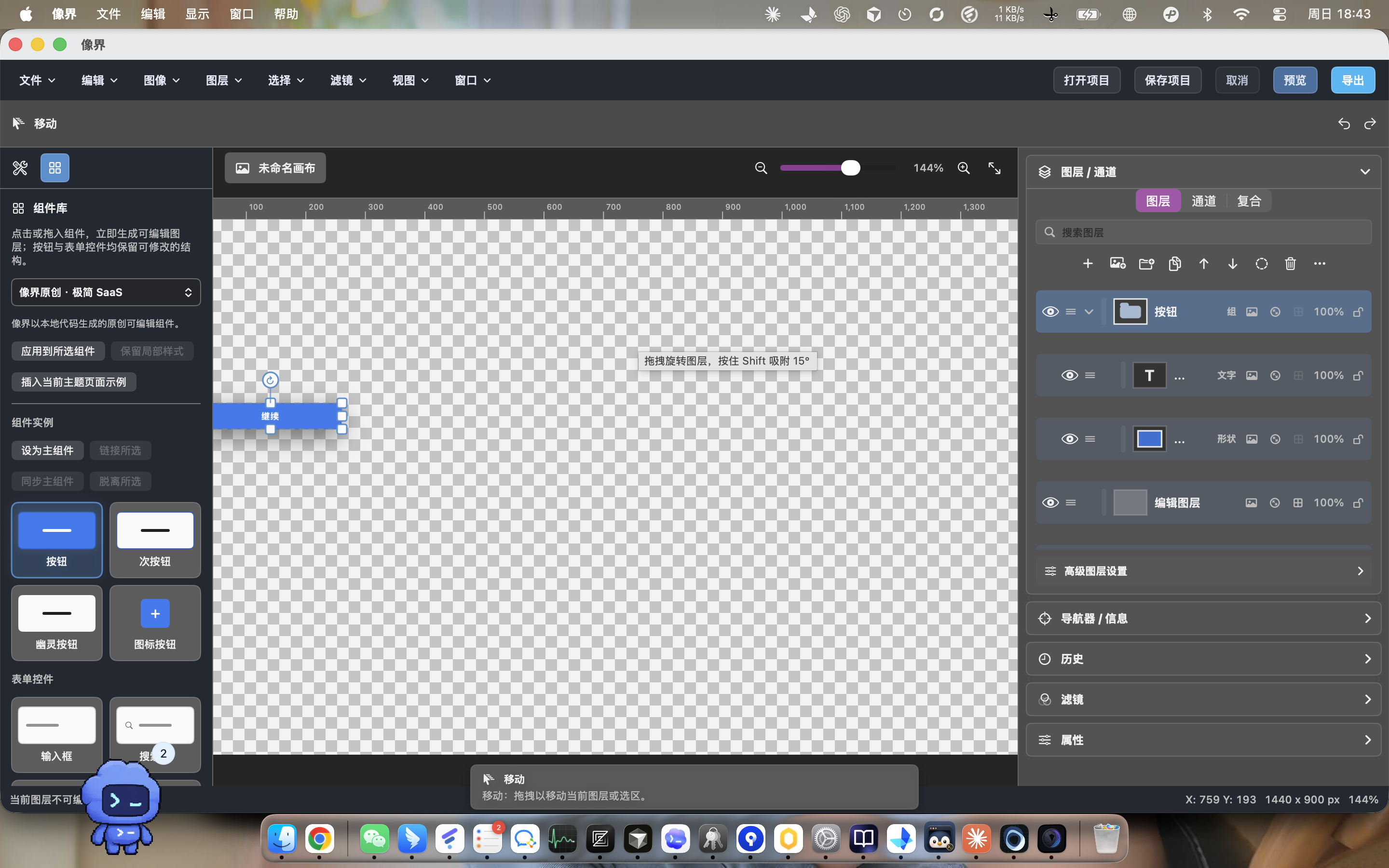Viewport: 1389px width, 868px height.
Task: Open the tools wrench icon in sidebar
Action: tap(20, 168)
